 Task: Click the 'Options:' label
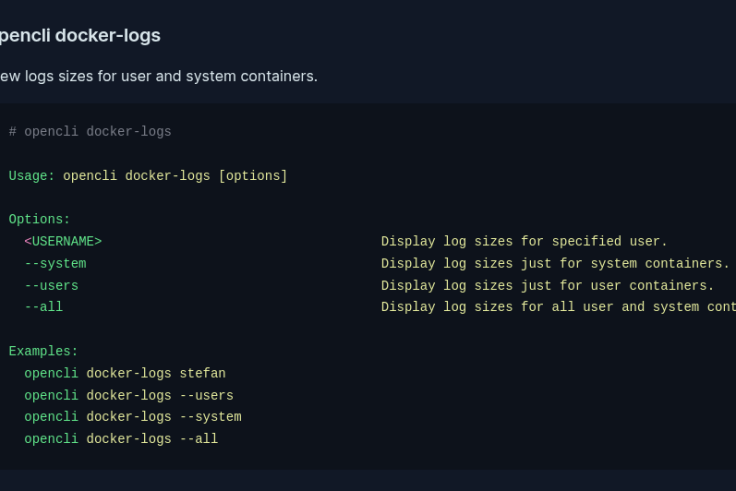coord(39,219)
